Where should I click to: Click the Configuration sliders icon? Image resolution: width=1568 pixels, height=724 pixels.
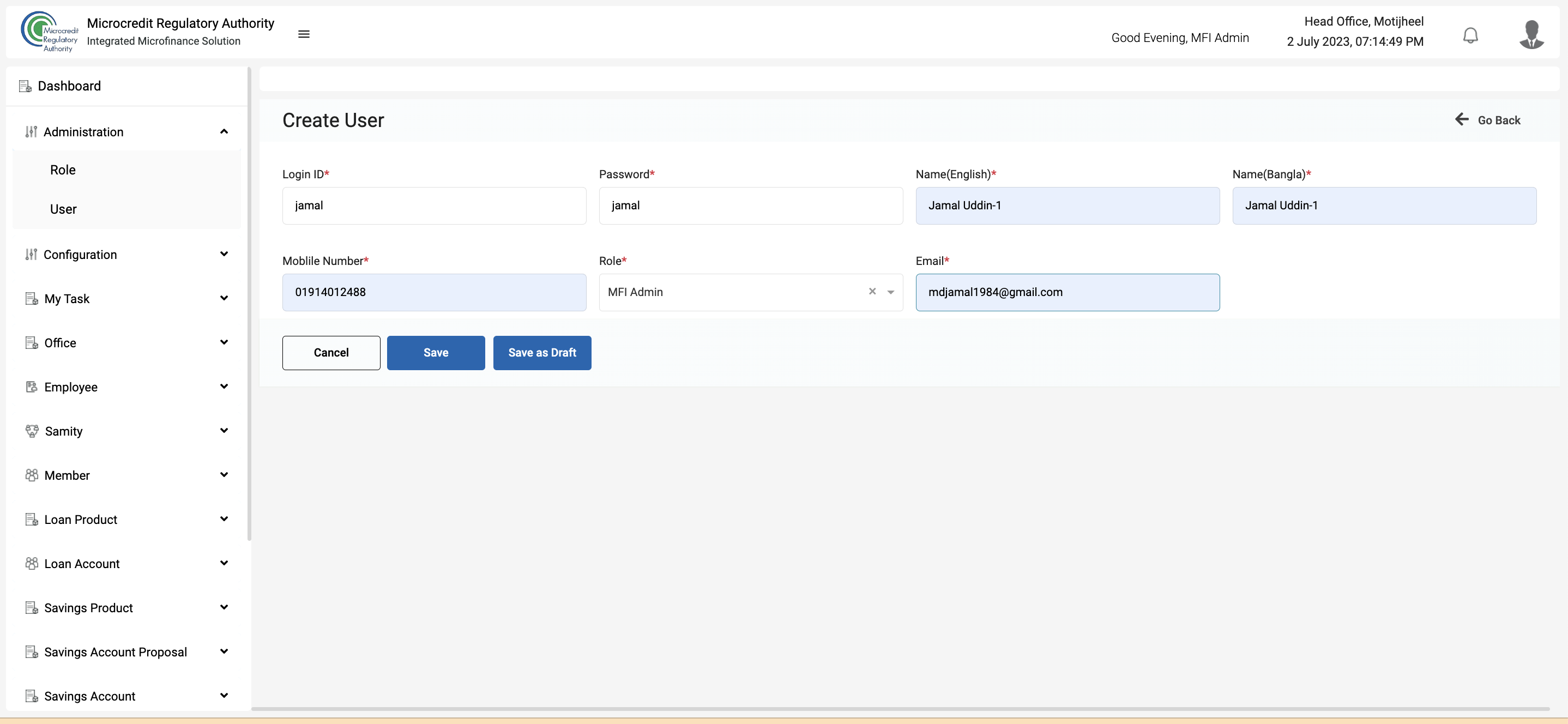[x=31, y=254]
